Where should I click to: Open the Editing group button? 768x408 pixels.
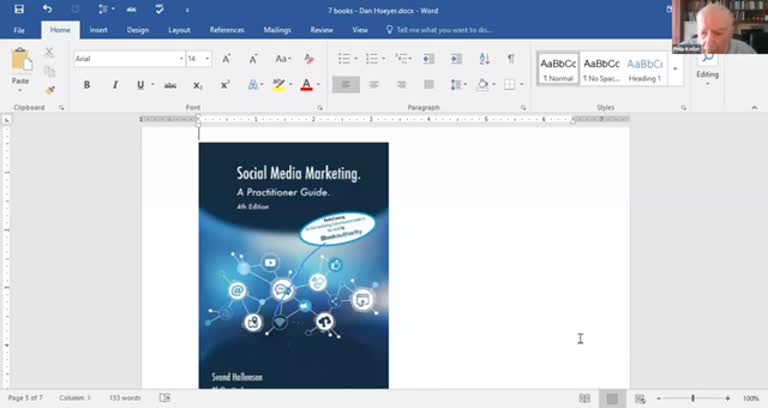(707, 70)
